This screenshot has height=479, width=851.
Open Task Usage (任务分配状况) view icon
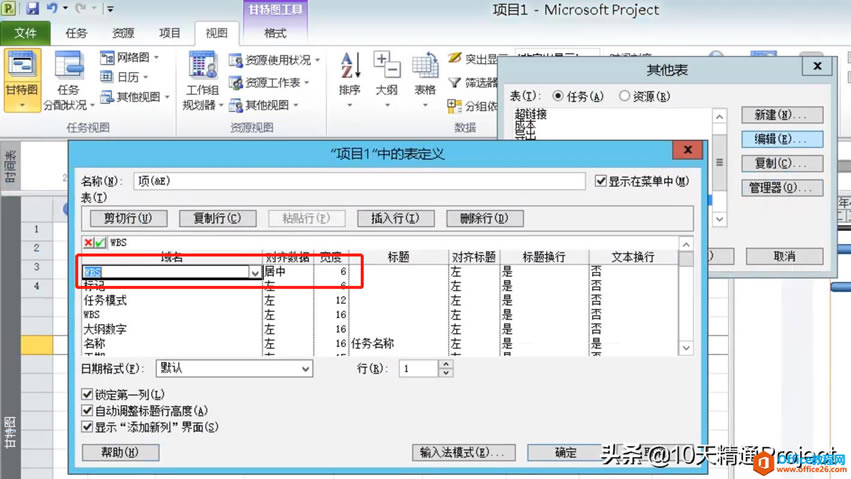coord(69,66)
